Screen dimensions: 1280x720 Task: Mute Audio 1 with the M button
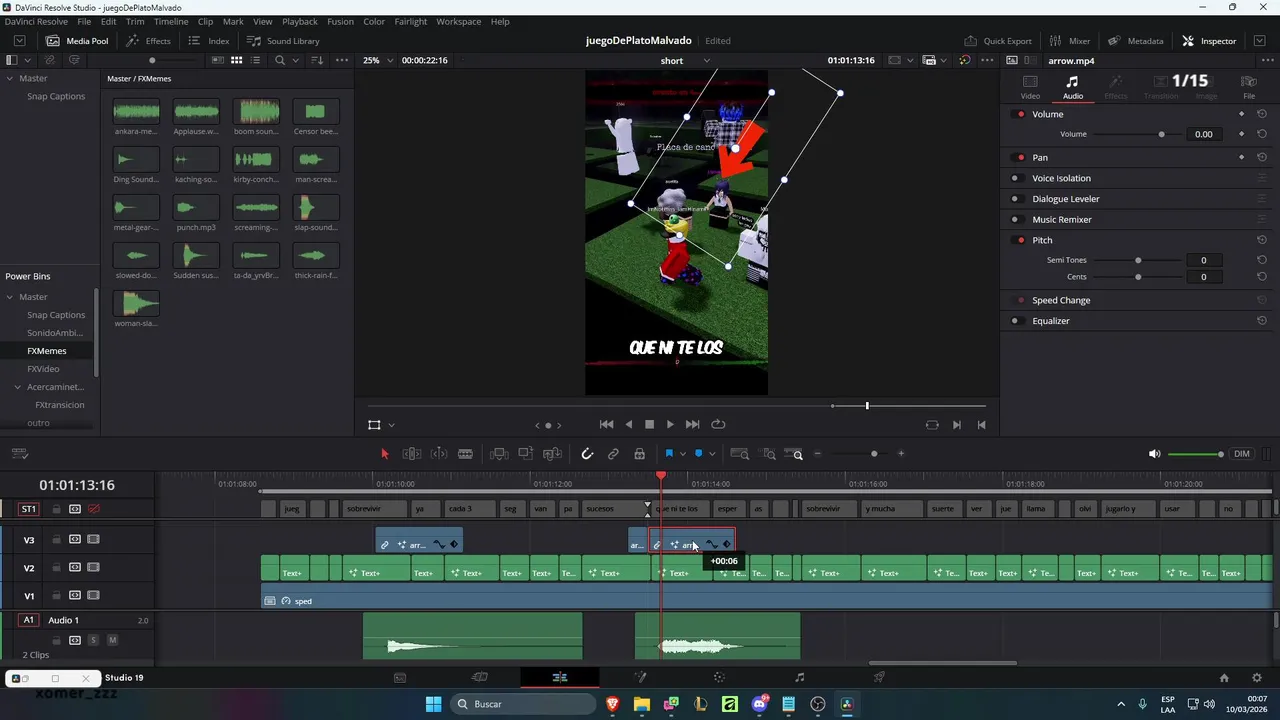(x=112, y=640)
